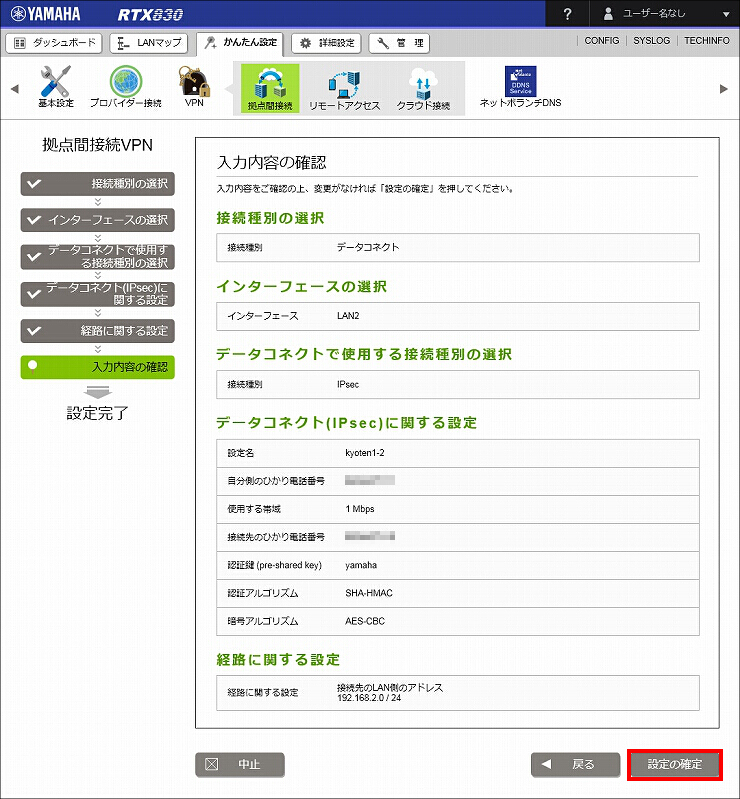
Task: Switch to the ダッシュボード tab
Action: pyautogui.click(x=54, y=43)
